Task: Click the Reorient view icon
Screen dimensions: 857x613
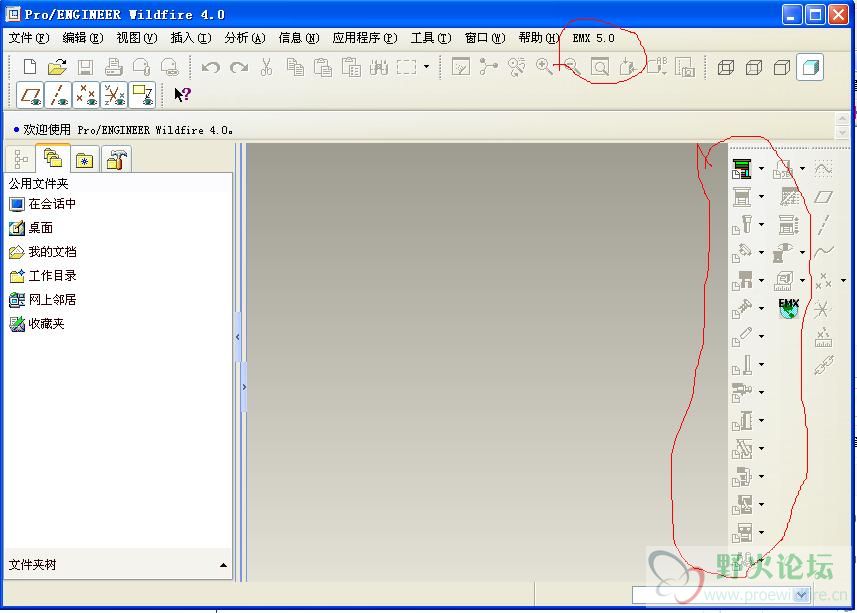Action: (627, 67)
